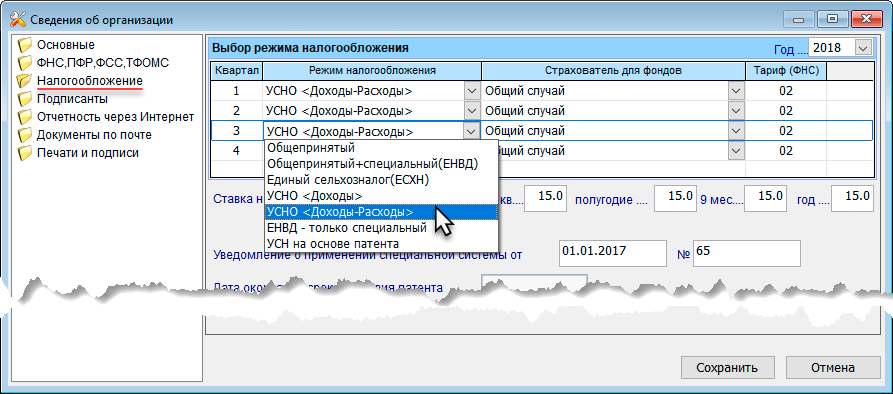Click the Сохранить button
The width and height of the screenshot is (893, 394).
[x=727, y=368]
